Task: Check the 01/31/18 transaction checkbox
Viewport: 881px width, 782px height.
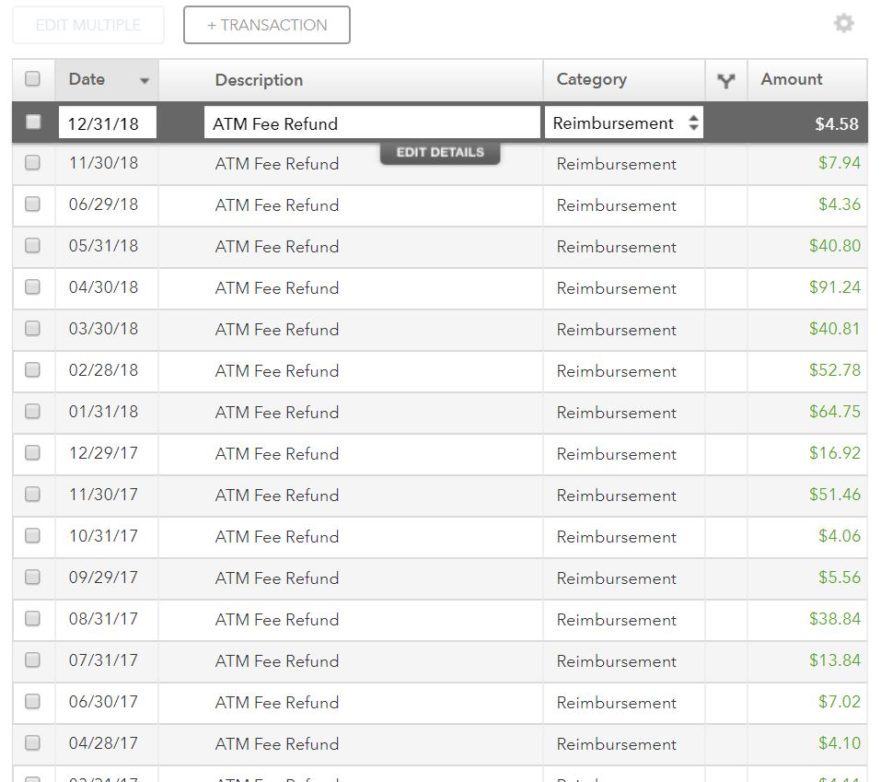Action: pos(33,412)
